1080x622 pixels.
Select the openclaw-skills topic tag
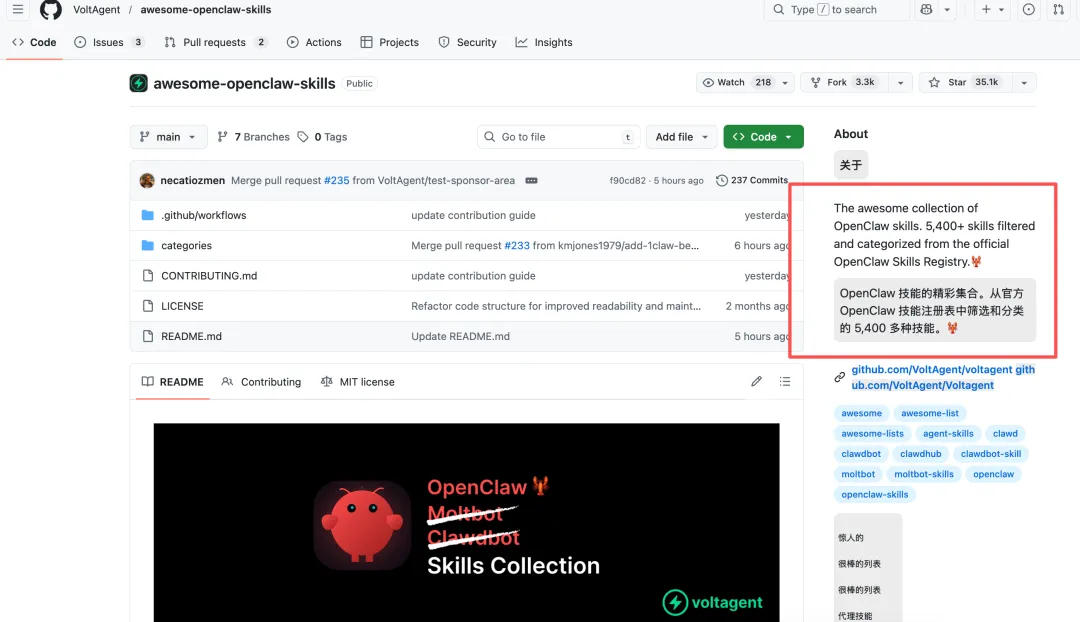875,495
